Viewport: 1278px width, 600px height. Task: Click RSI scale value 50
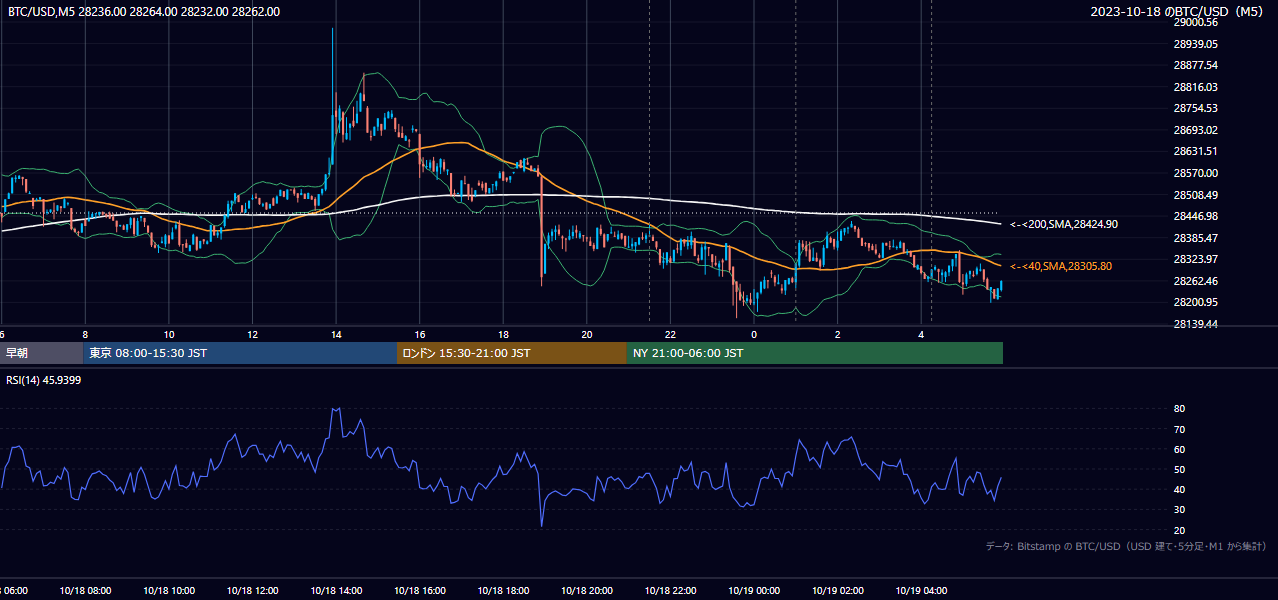[x=1179, y=469]
